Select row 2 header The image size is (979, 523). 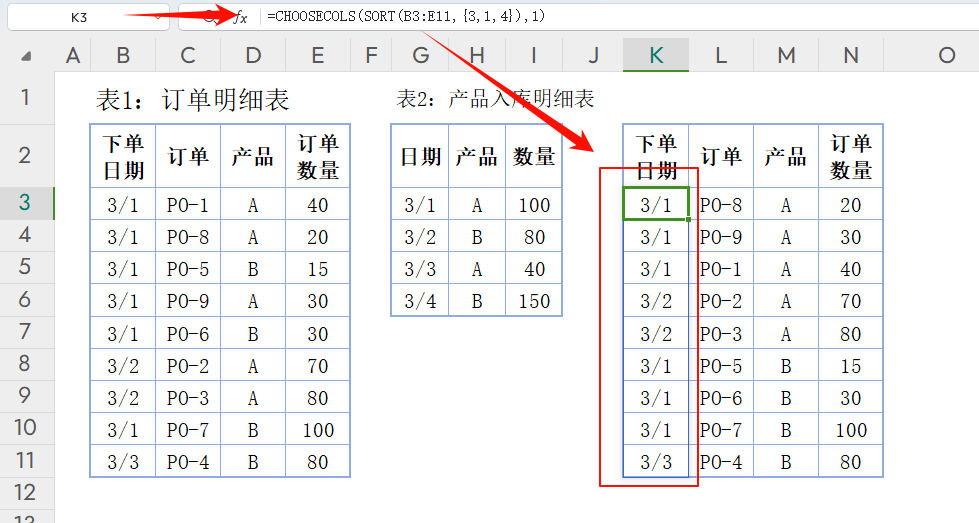[26, 155]
